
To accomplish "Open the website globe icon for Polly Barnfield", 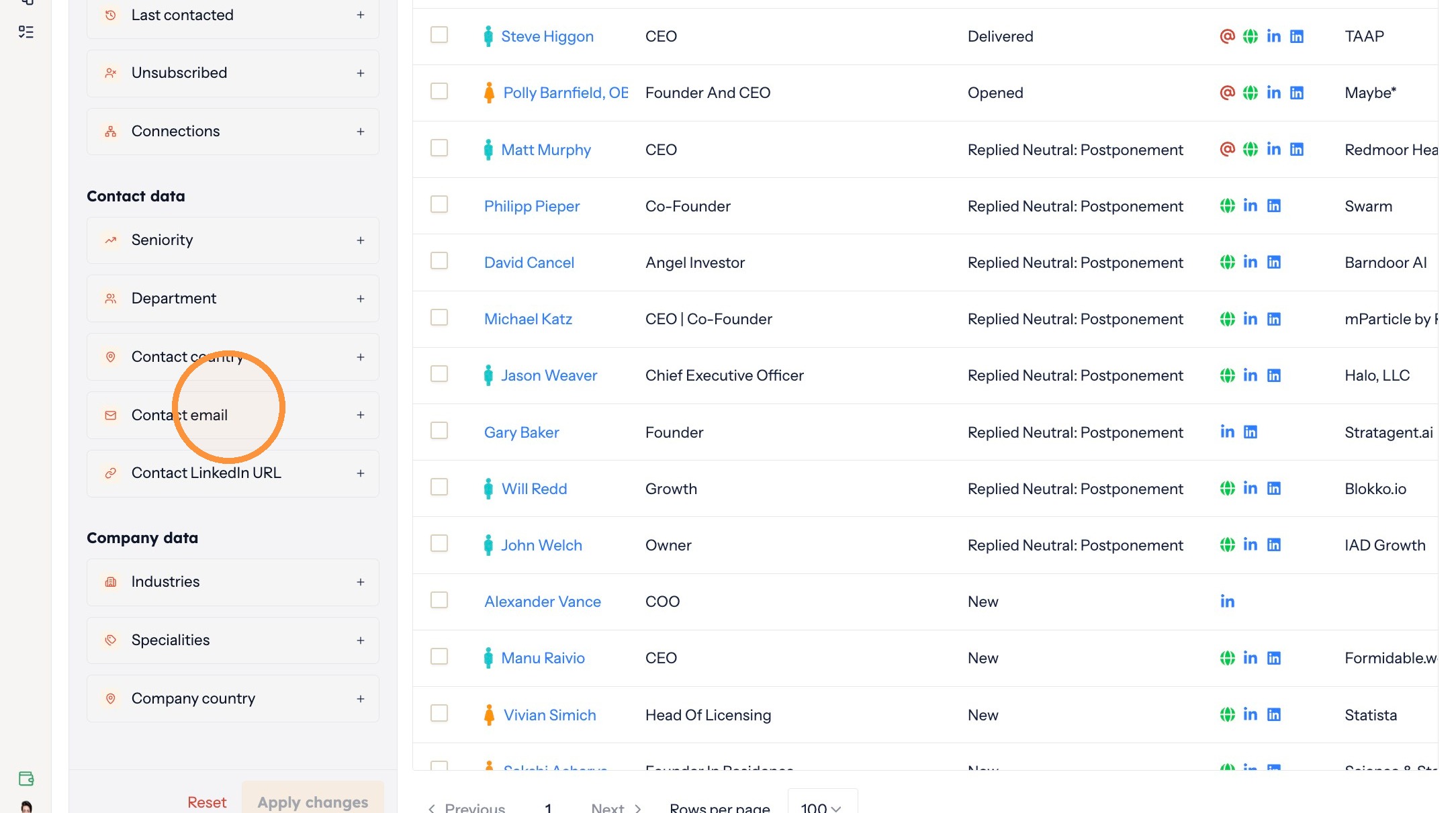I will click(1250, 93).
